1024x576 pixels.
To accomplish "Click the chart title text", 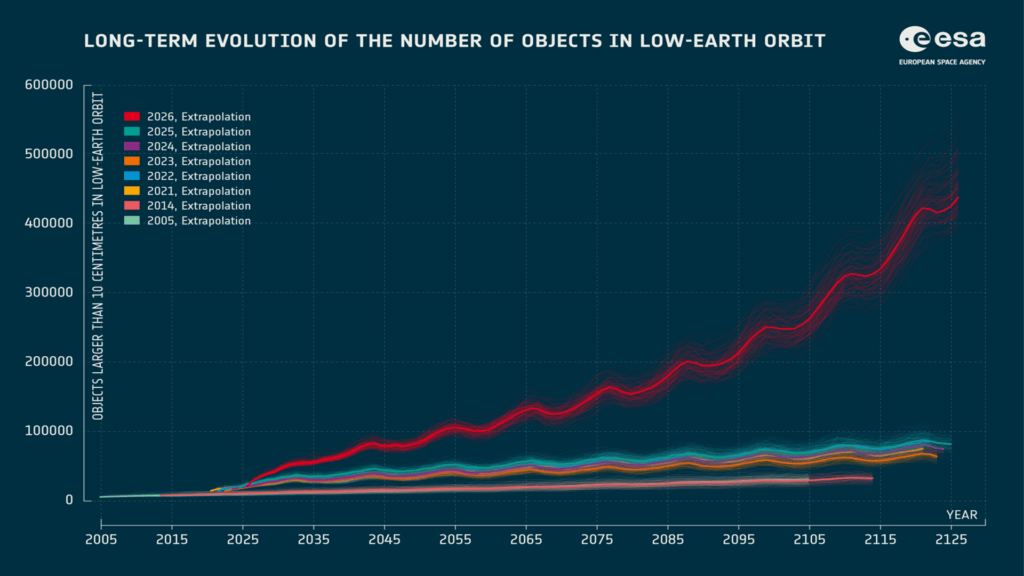I will (455, 40).
